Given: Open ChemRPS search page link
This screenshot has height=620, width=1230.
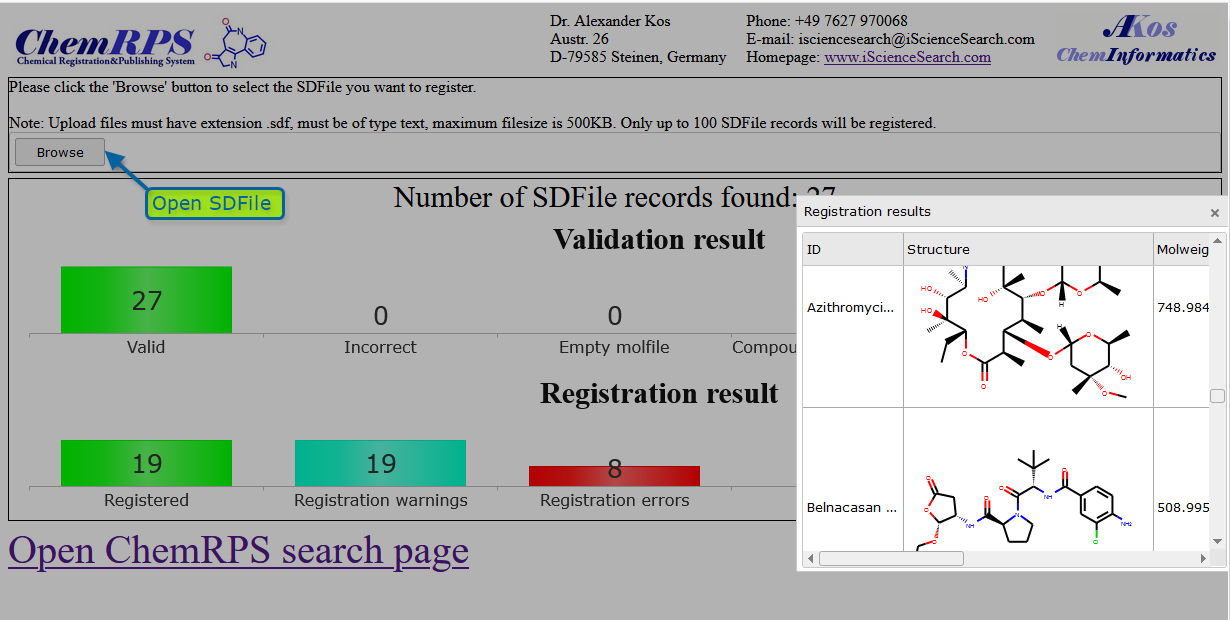Looking at the screenshot, I should tap(238, 550).
